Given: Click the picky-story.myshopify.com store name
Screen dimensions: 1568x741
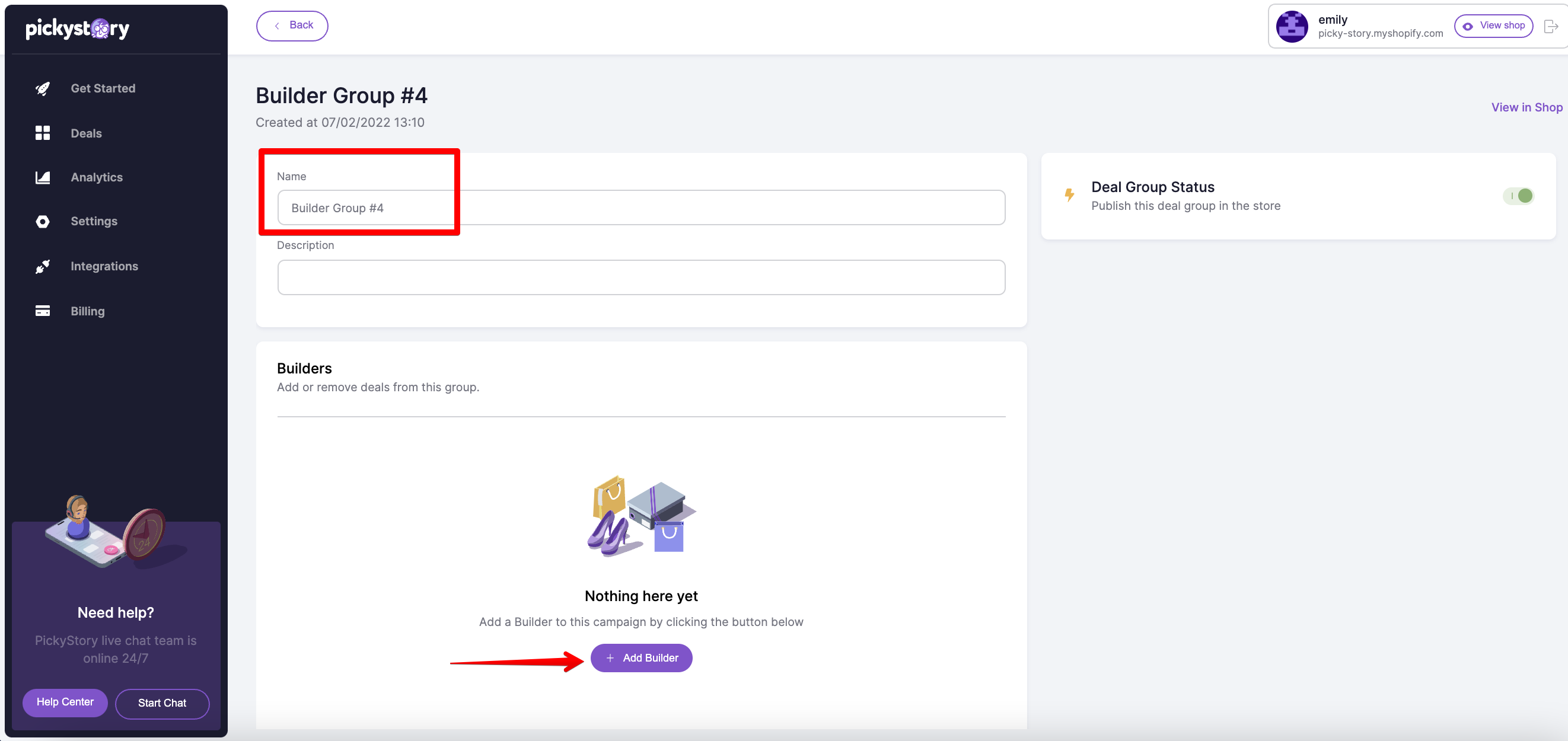Looking at the screenshot, I should [1381, 33].
